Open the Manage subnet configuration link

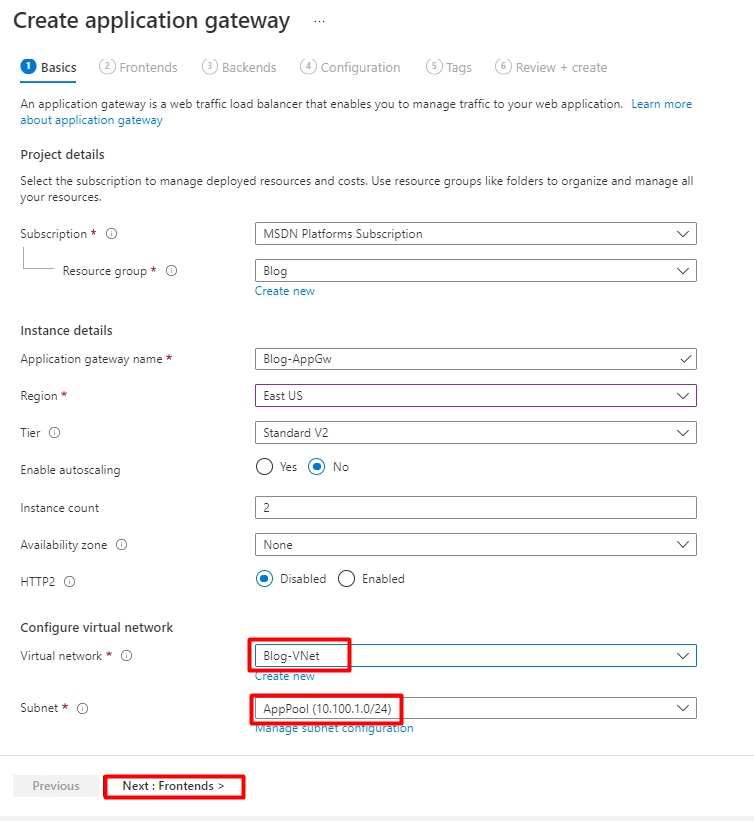(334, 728)
